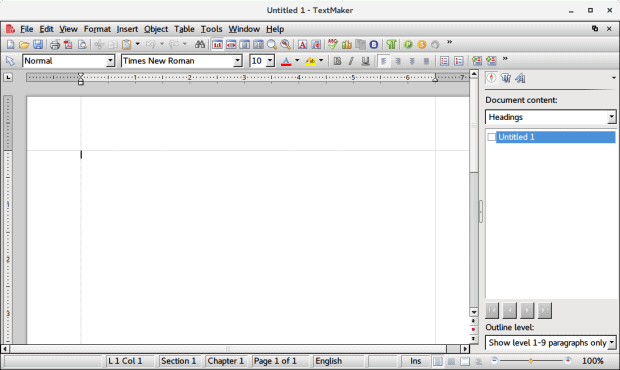The image size is (620, 370).
Task: Open the Tools menu
Action: 212,29
